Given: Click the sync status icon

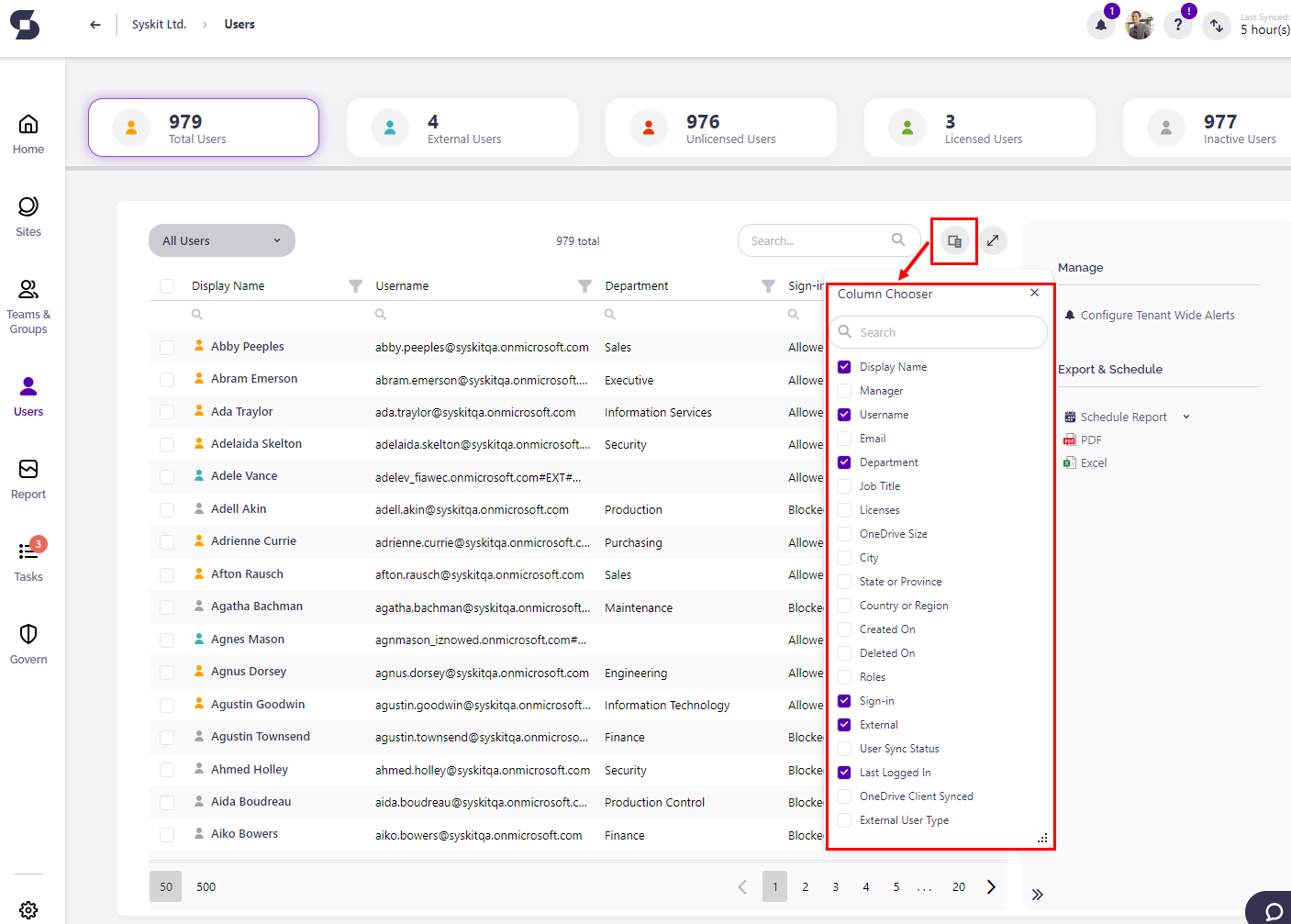Looking at the screenshot, I should point(1217,25).
